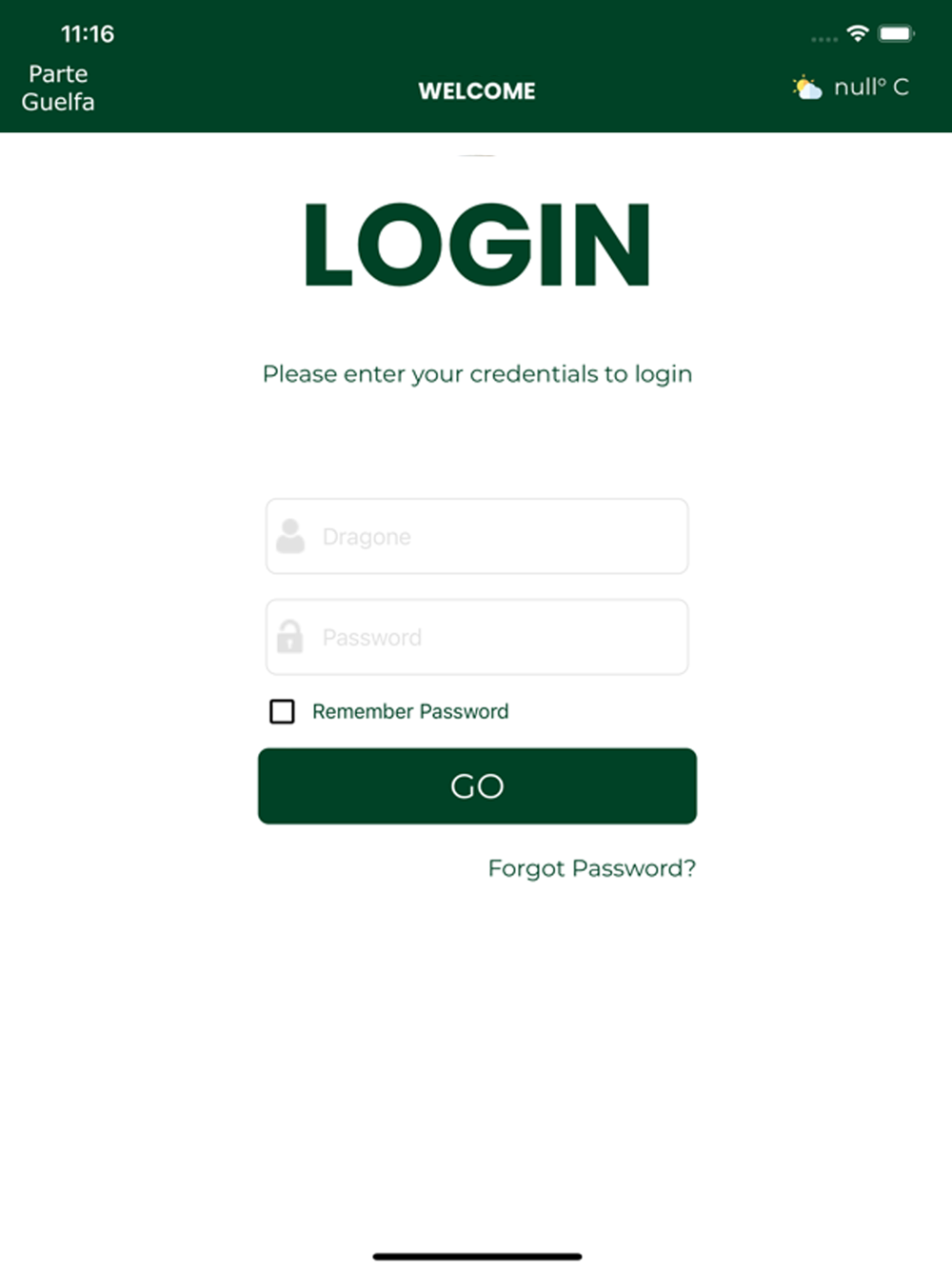
Task: Focus the Dragone username input field
Action: tap(477, 536)
